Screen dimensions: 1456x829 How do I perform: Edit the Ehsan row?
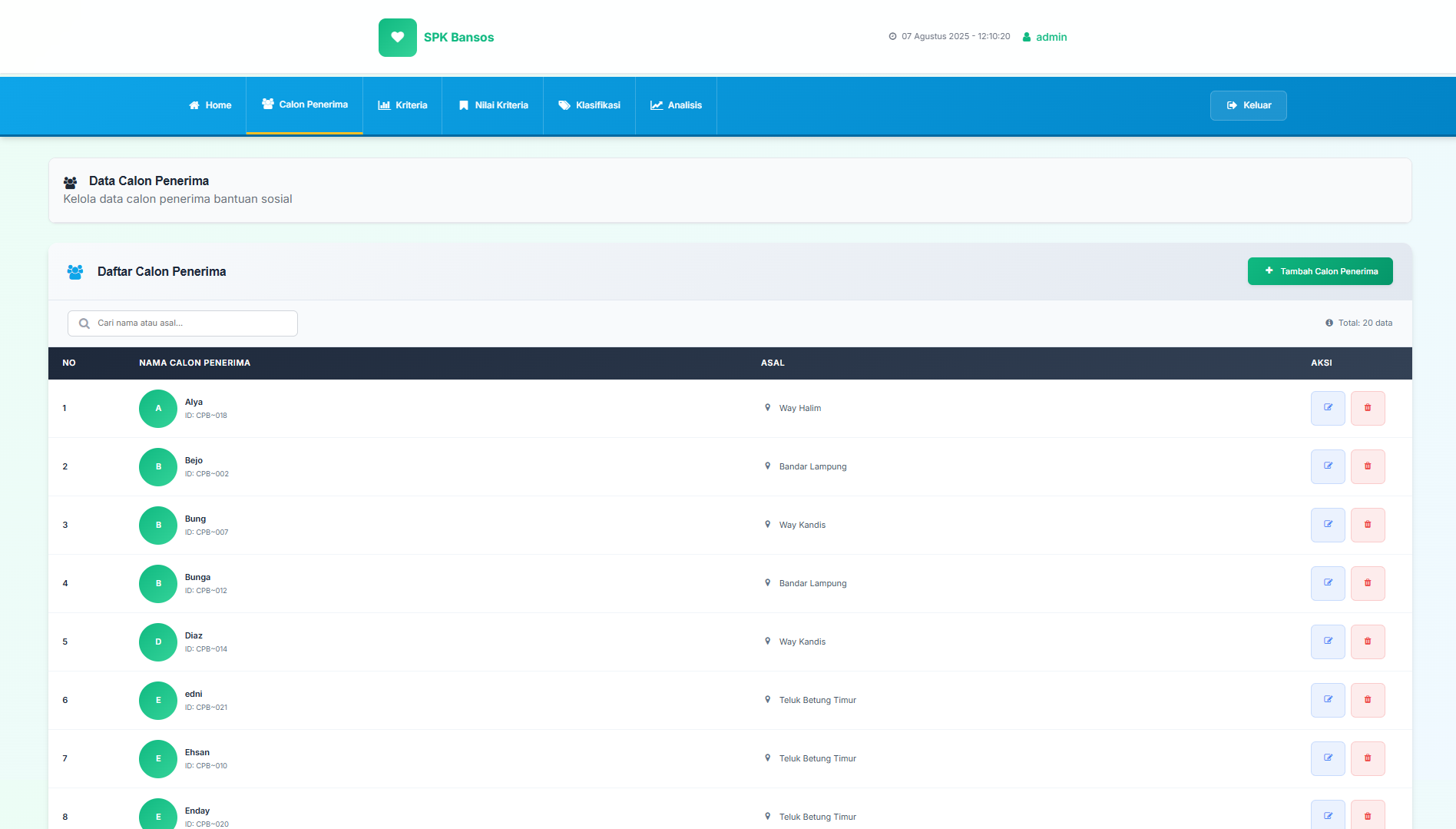point(1328,758)
